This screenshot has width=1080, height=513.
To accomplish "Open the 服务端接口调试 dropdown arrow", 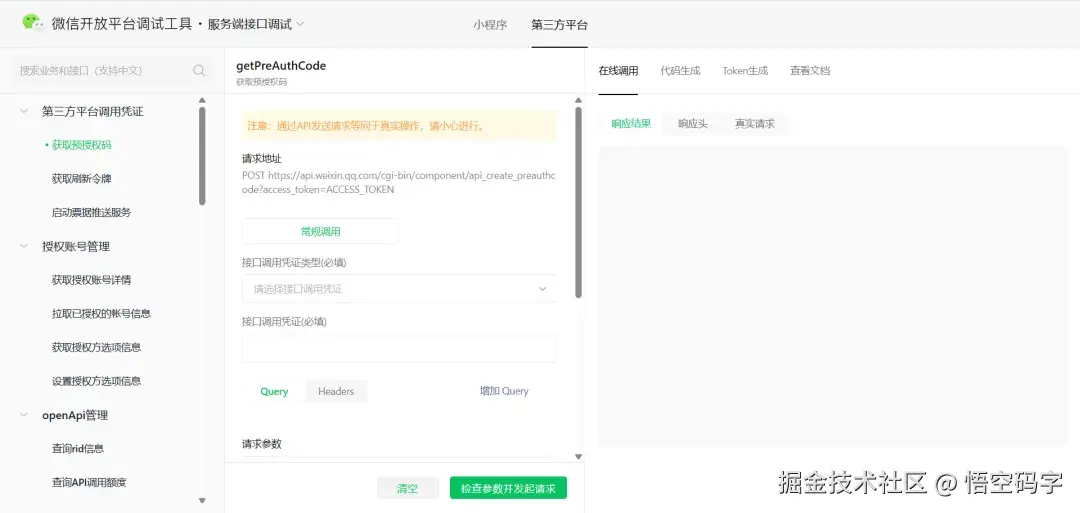I will pos(300,24).
